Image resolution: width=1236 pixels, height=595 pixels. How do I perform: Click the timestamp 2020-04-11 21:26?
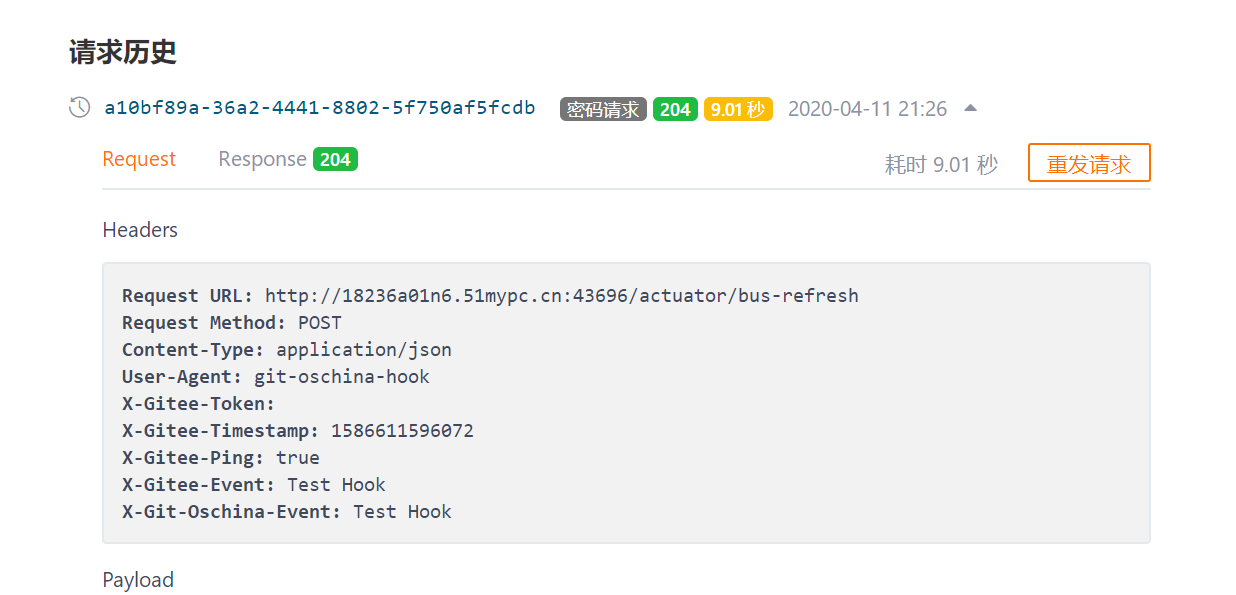point(867,109)
